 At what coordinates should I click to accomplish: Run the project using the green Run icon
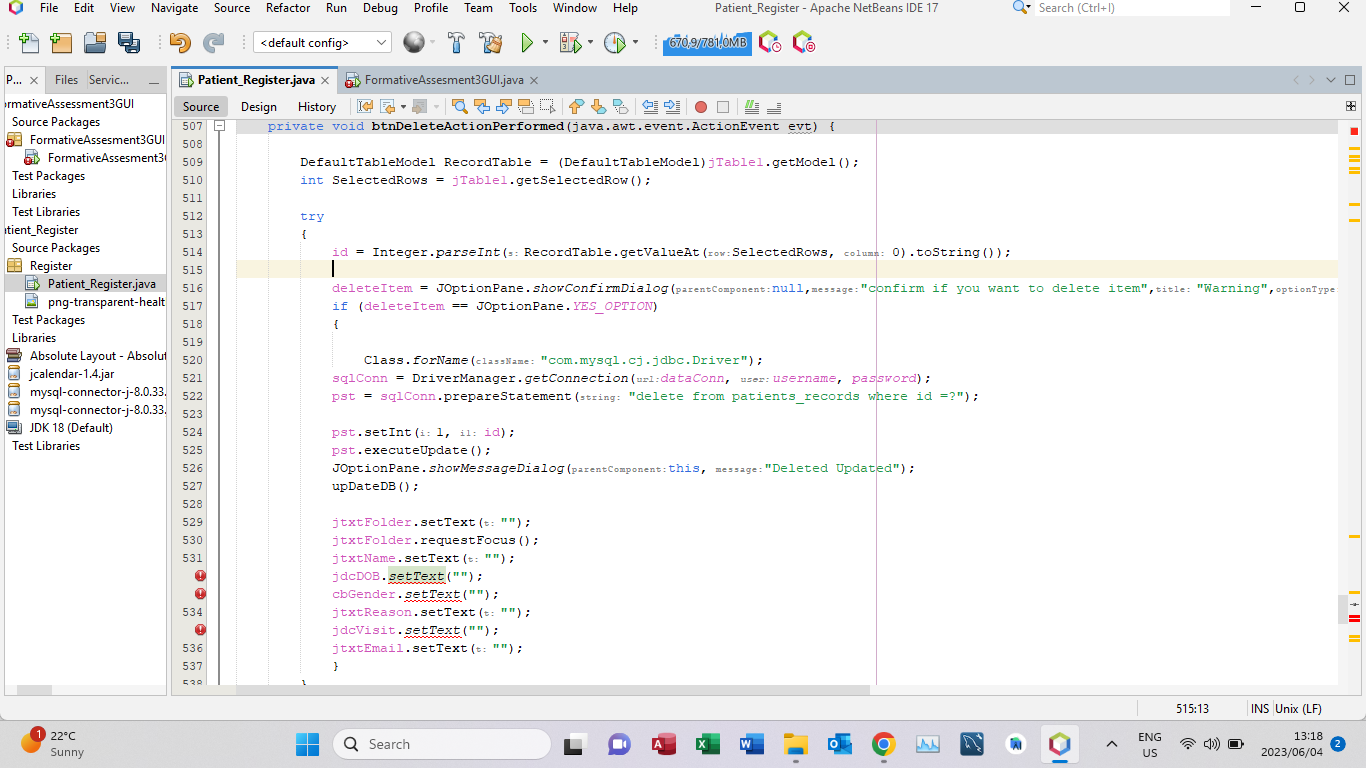click(x=526, y=42)
